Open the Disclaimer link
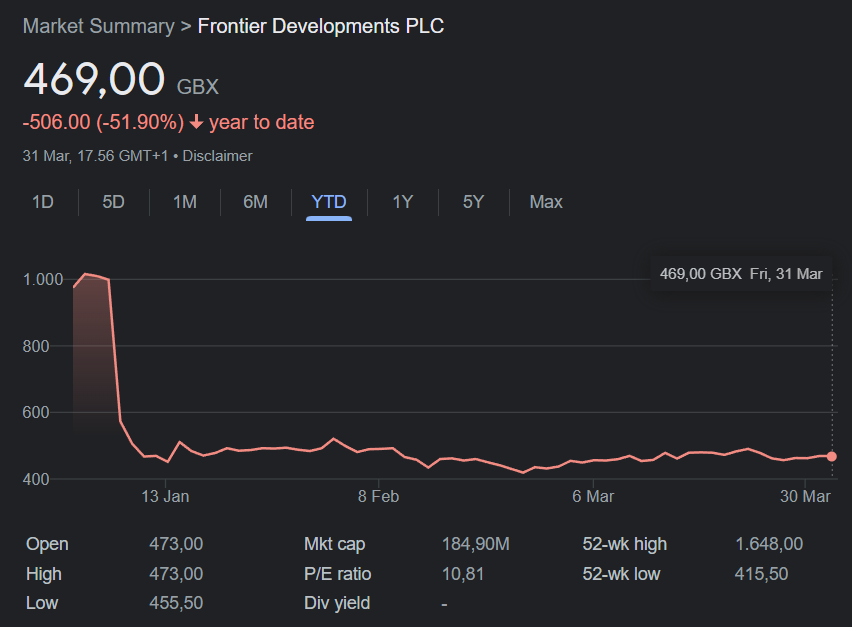Image resolution: width=852 pixels, height=627 pixels. pos(217,156)
